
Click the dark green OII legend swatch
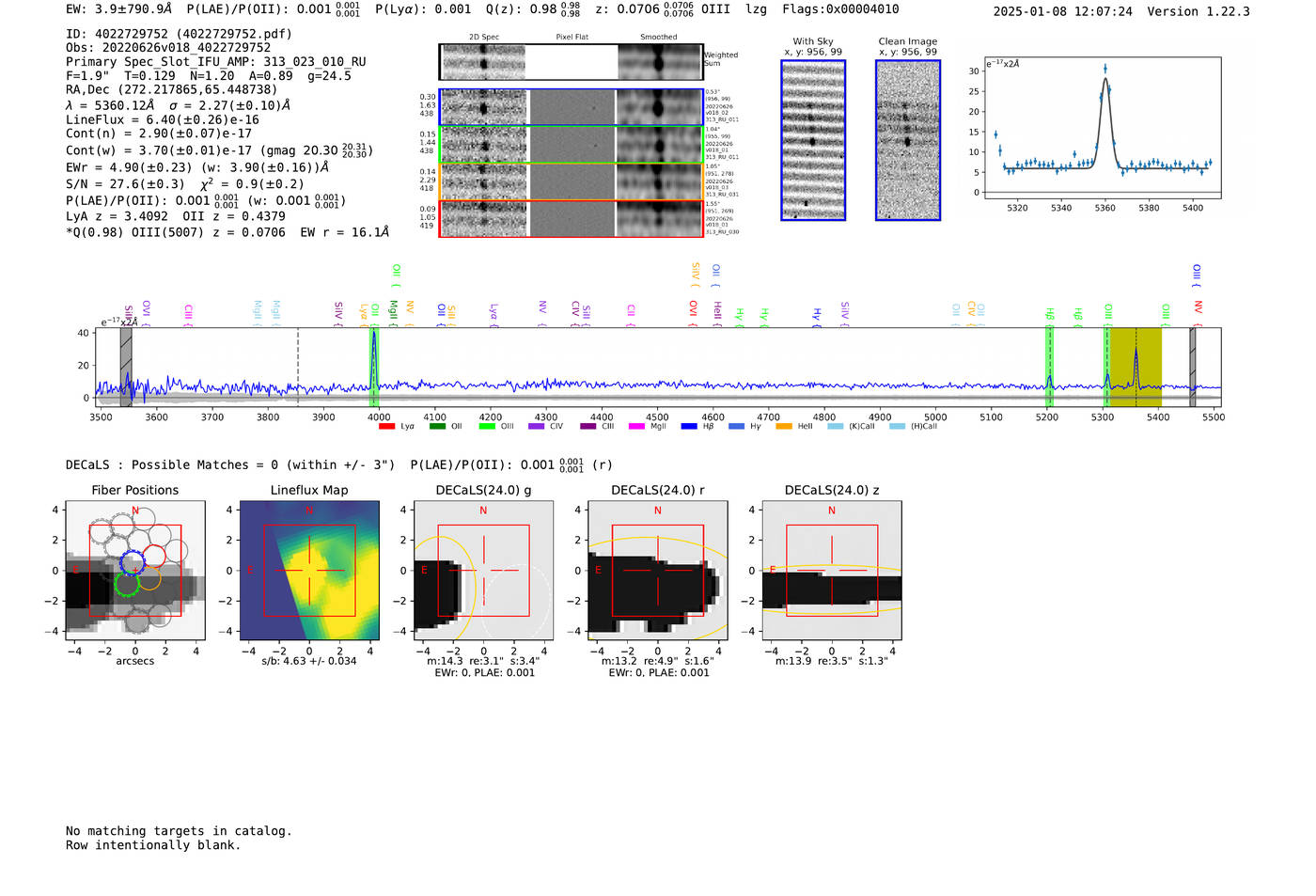437,427
